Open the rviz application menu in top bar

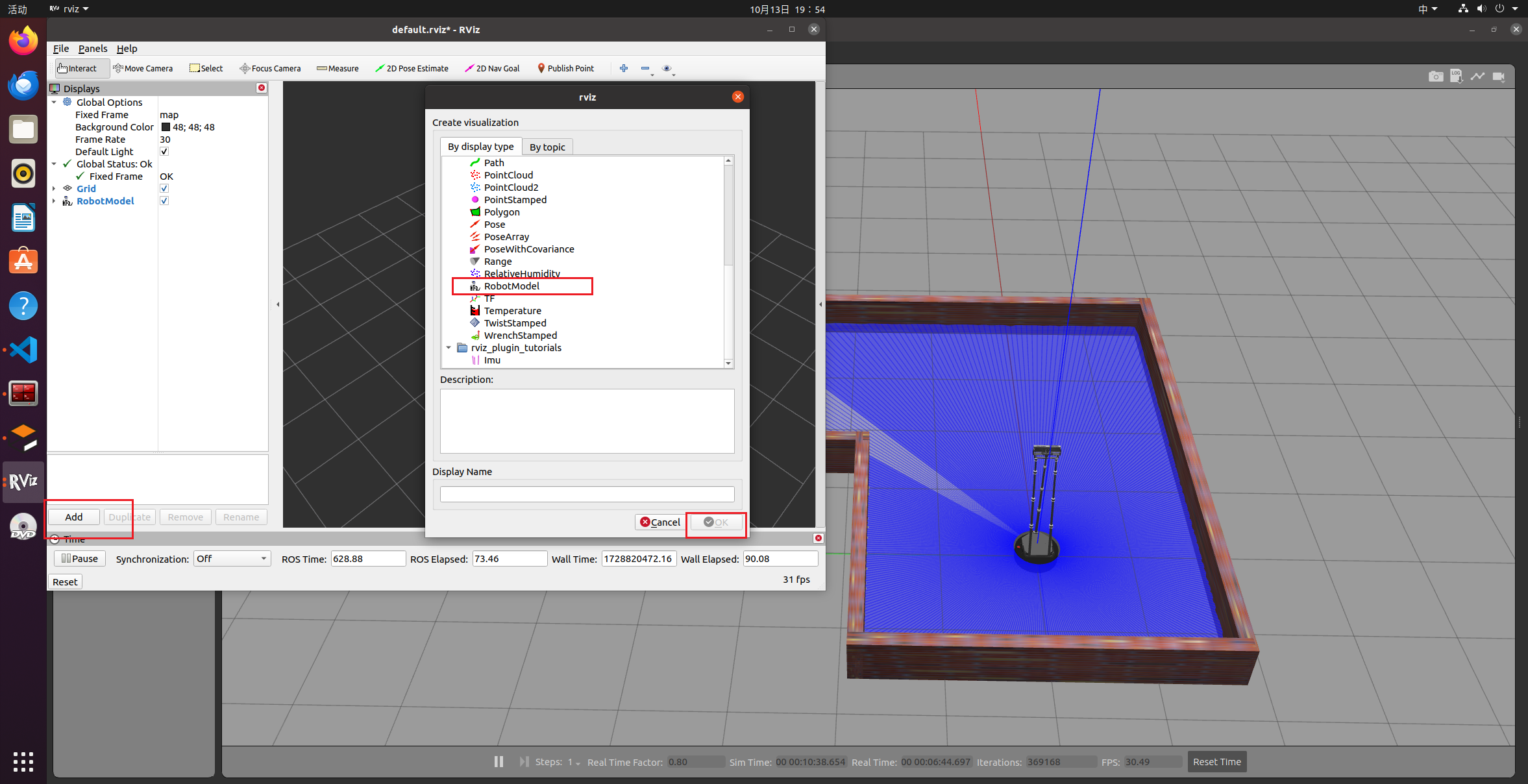point(69,9)
